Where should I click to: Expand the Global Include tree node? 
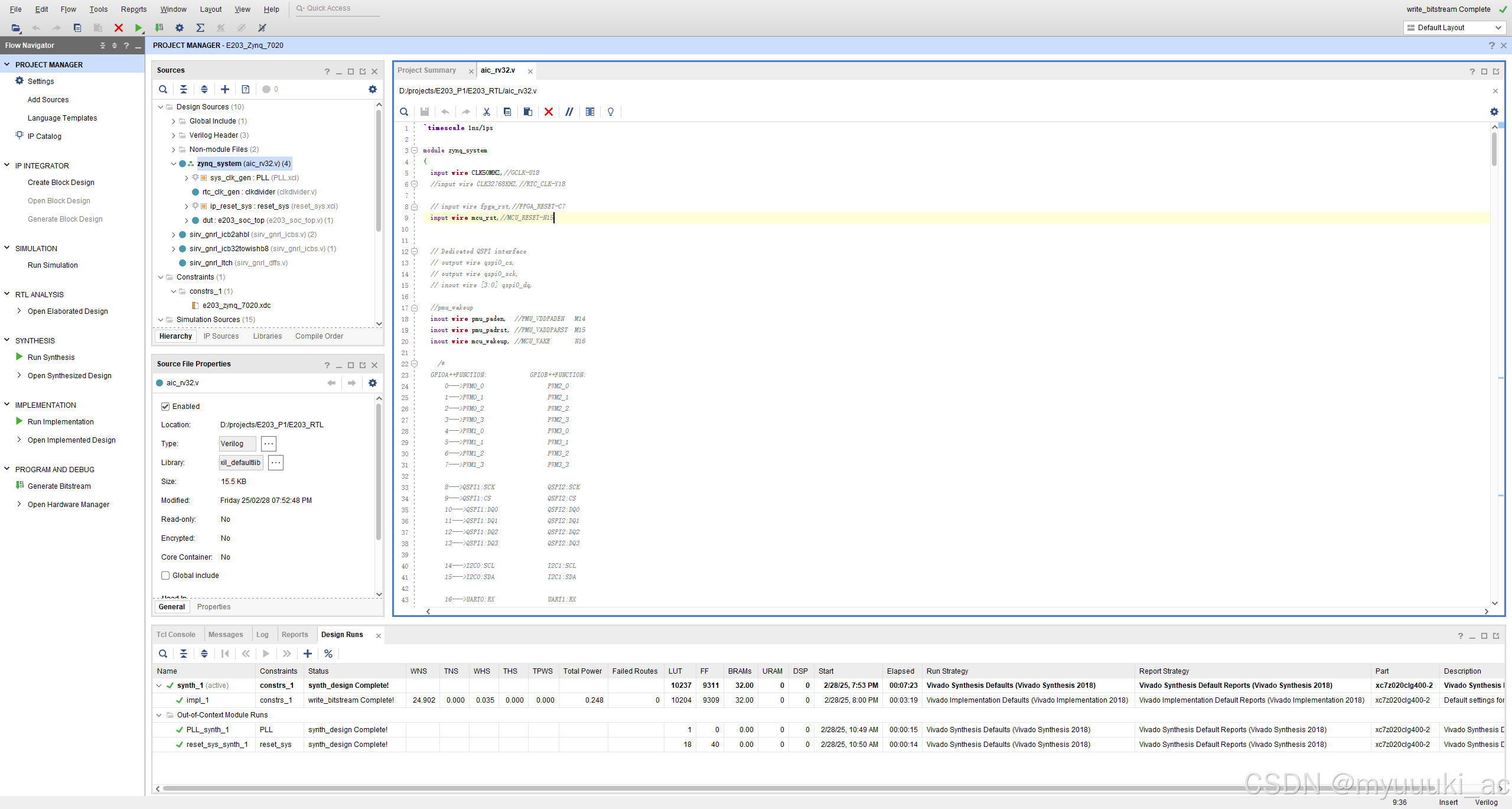173,121
